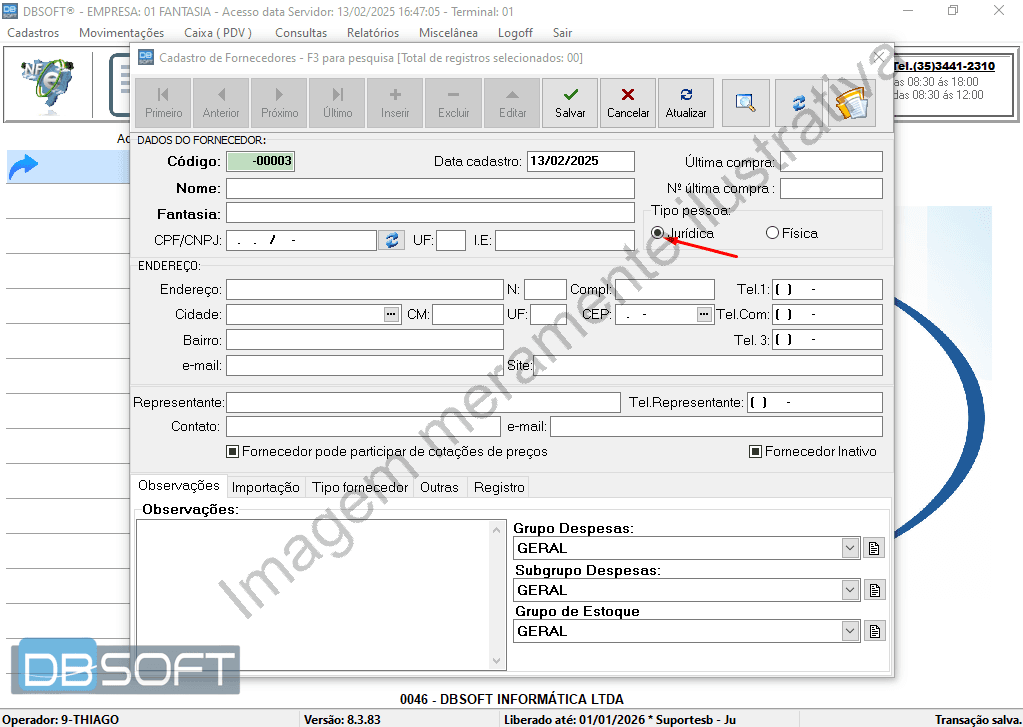The width and height of the screenshot is (1023, 727).
Task: Click the Atualizar refresh toolbar button
Action: (686, 103)
